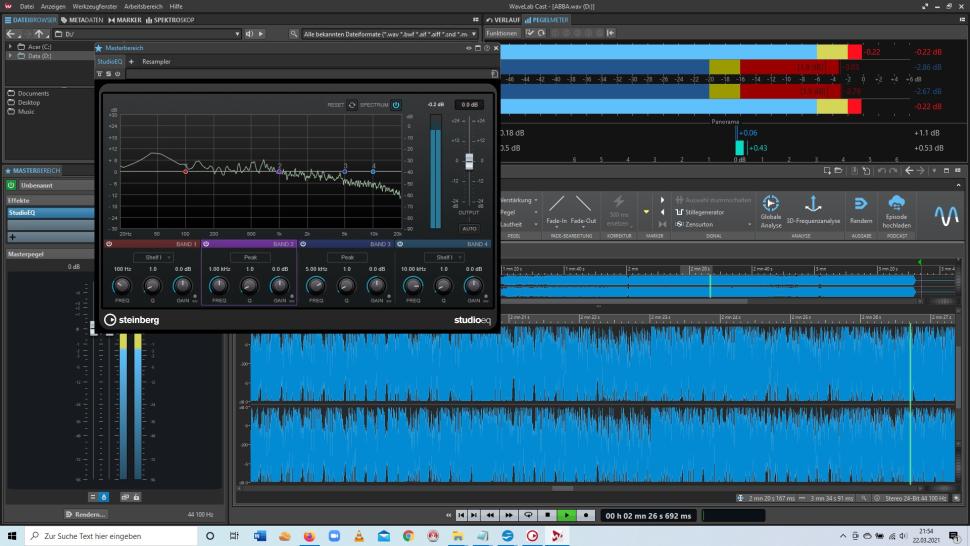Click the Rendern icon in the ribbon
Viewport: 970px width, 546px height.
[x=860, y=204]
